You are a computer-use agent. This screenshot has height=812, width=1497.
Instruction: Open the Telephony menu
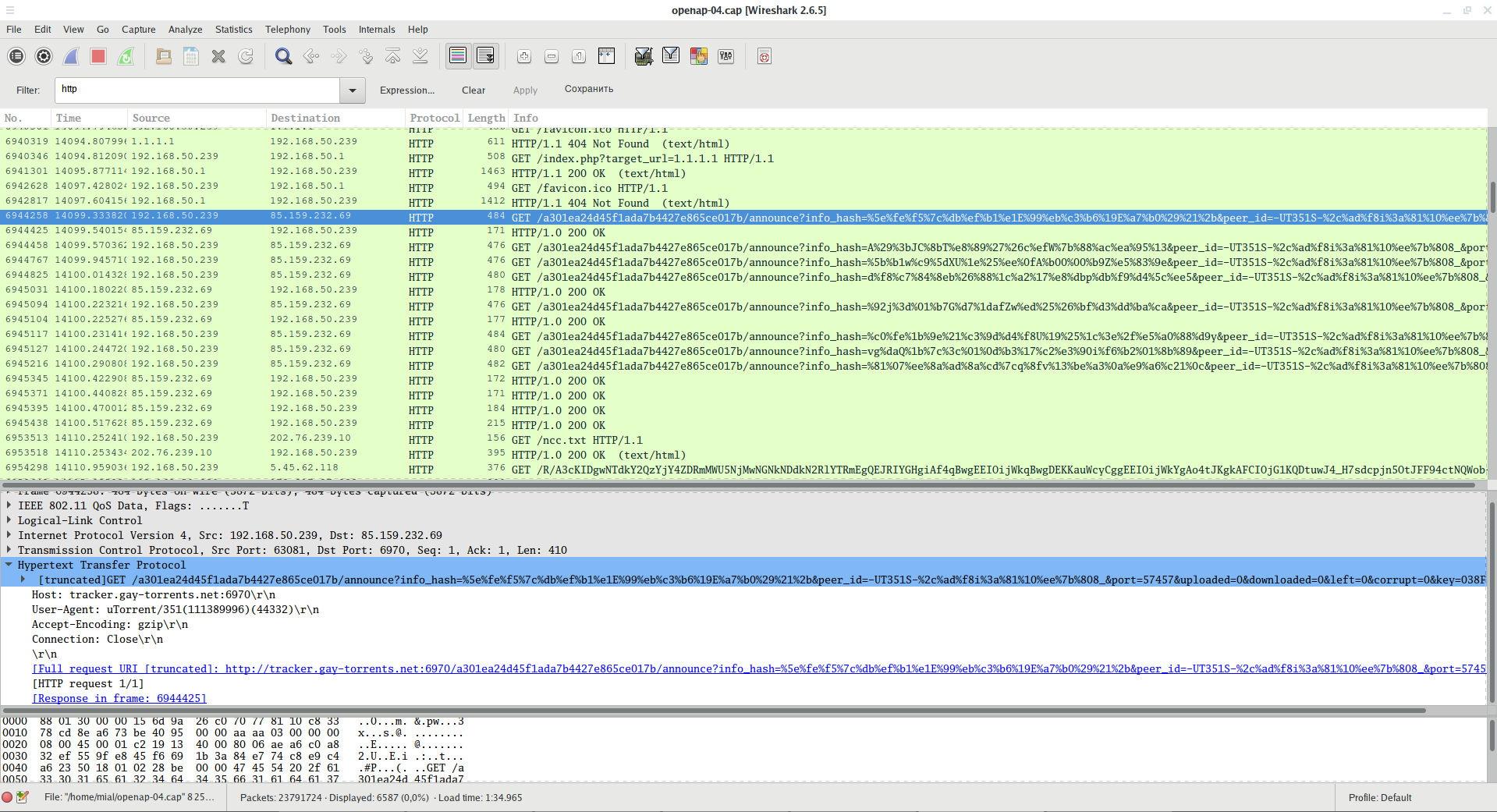(287, 30)
